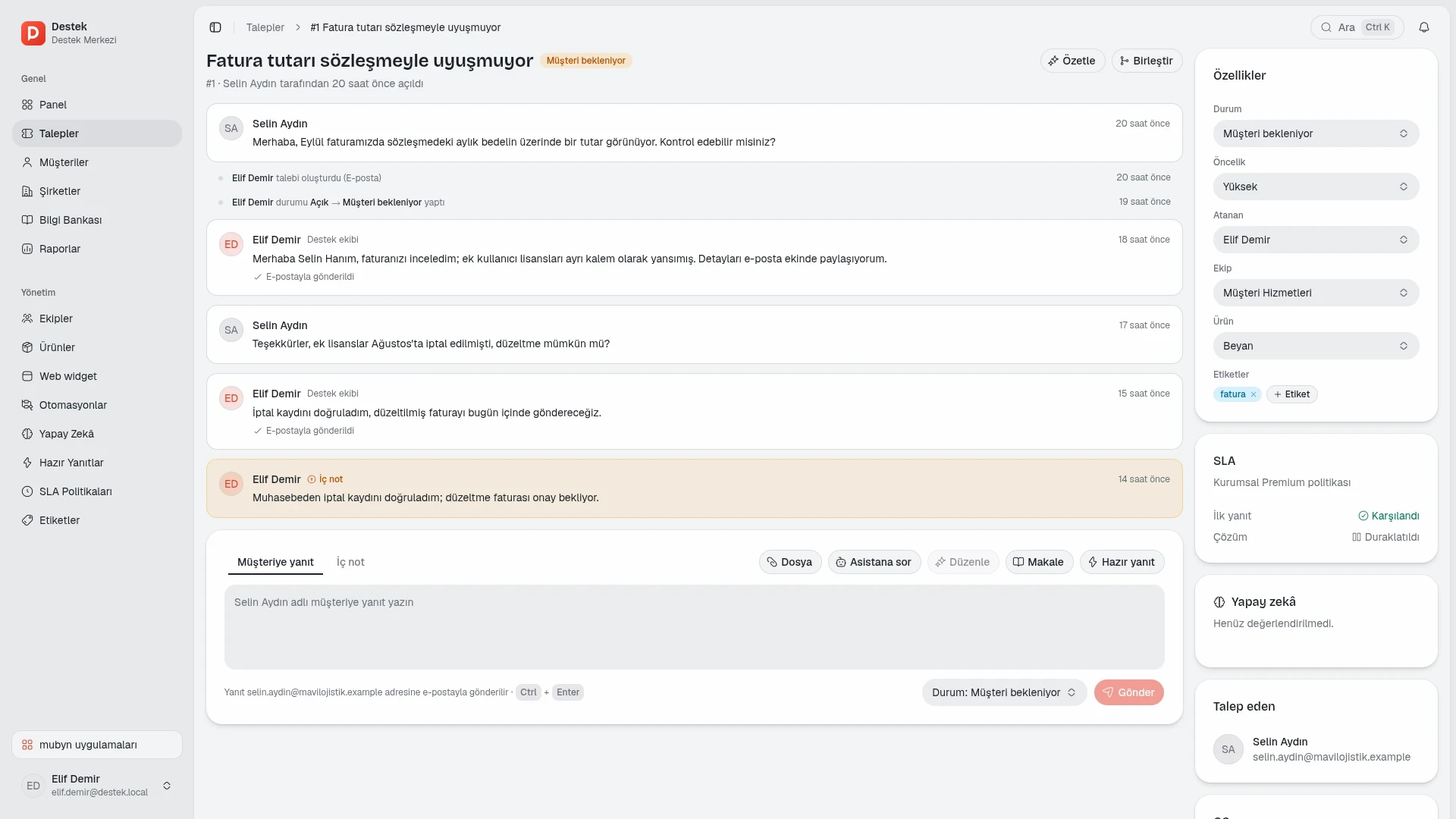Open Etiketler in sidebar

click(97, 520)
